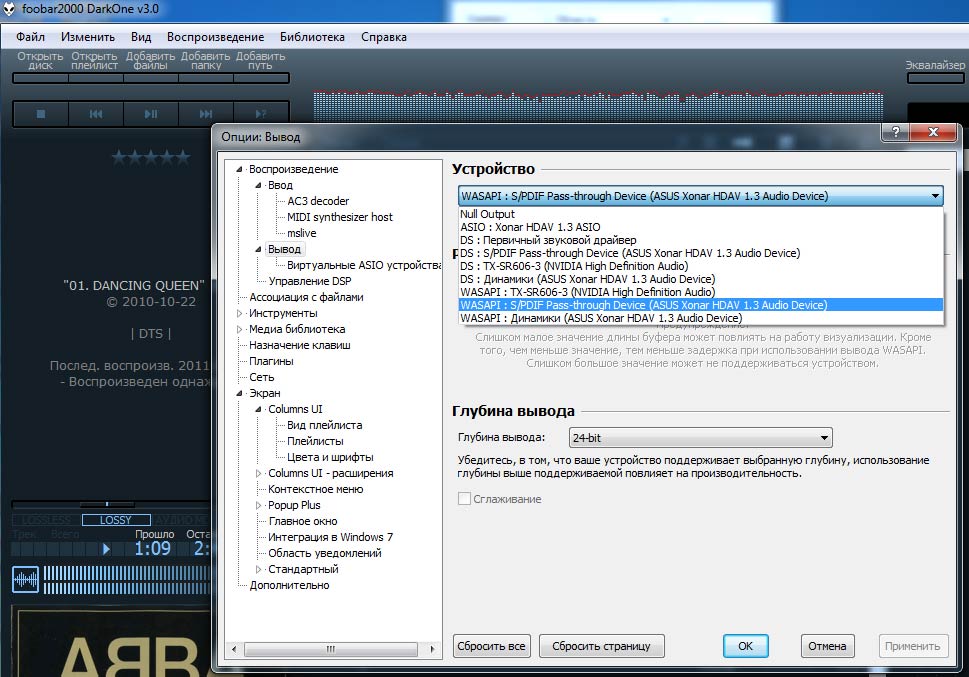Click the Сбросить страницу button
The height and width of the screenshot is (677, 969).
(x=601, y=646)
